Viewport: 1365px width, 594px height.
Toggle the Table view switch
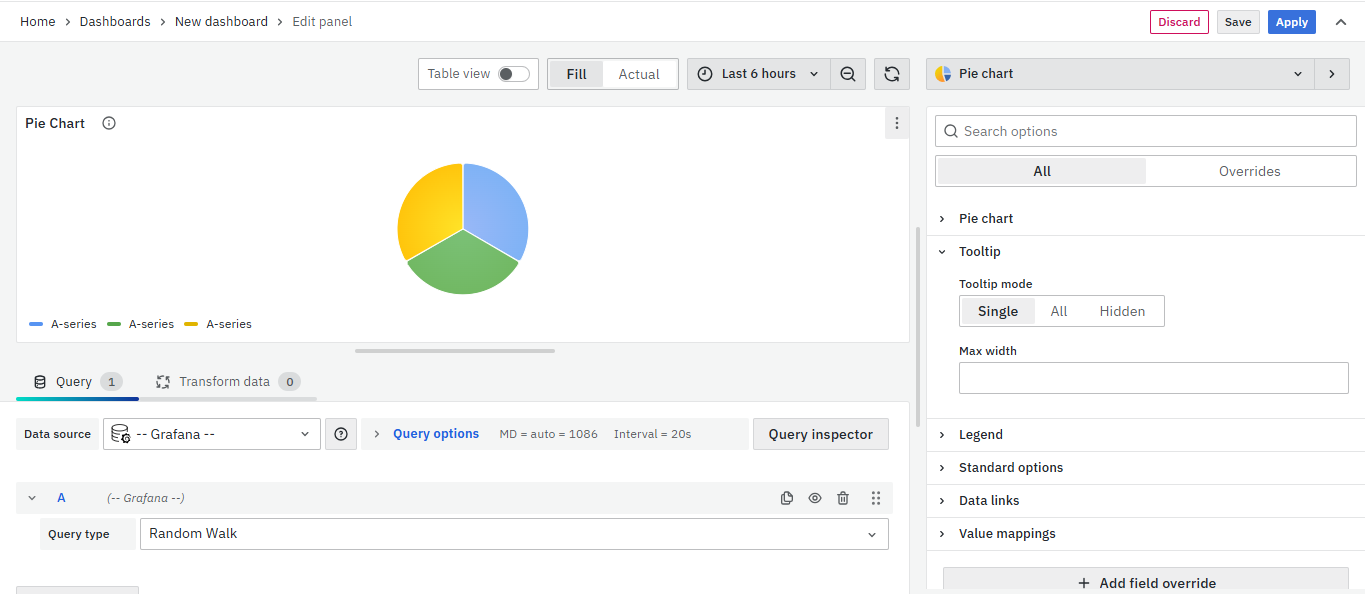click(513, 74)
